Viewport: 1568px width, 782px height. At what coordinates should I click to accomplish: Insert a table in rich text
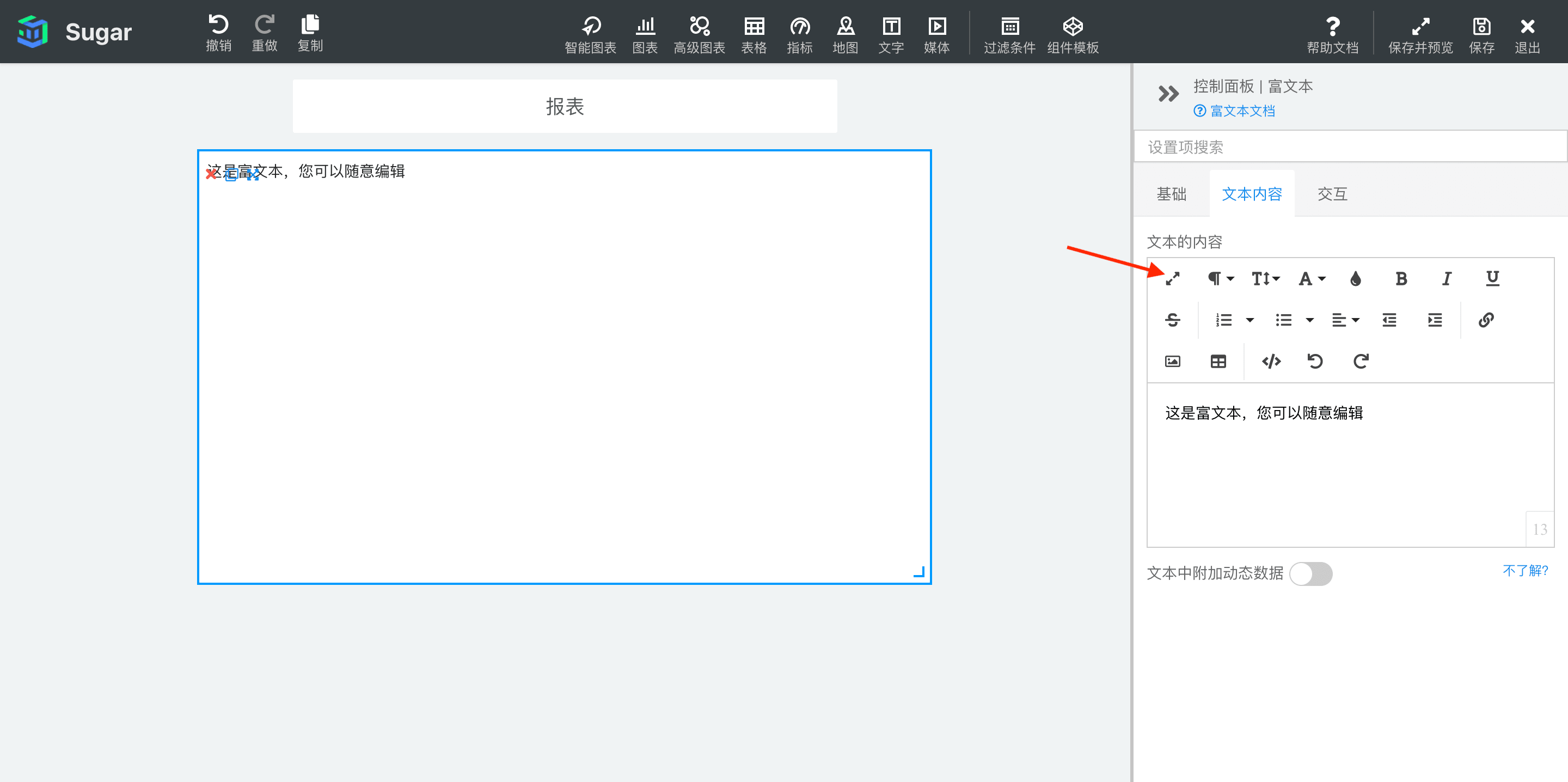[1218, 361]
